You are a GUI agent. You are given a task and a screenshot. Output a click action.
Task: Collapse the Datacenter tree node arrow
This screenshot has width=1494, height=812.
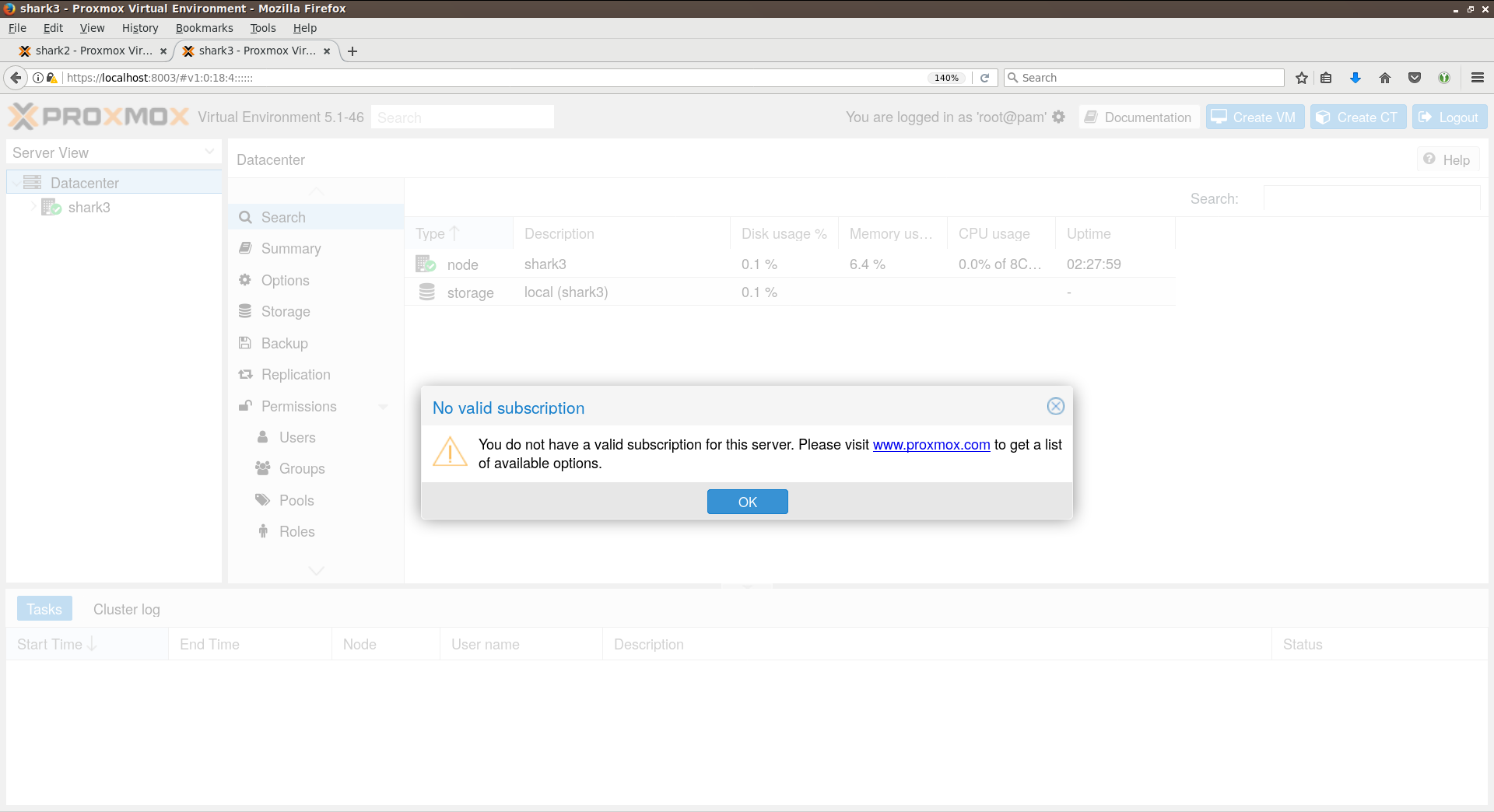pos(16,183)
